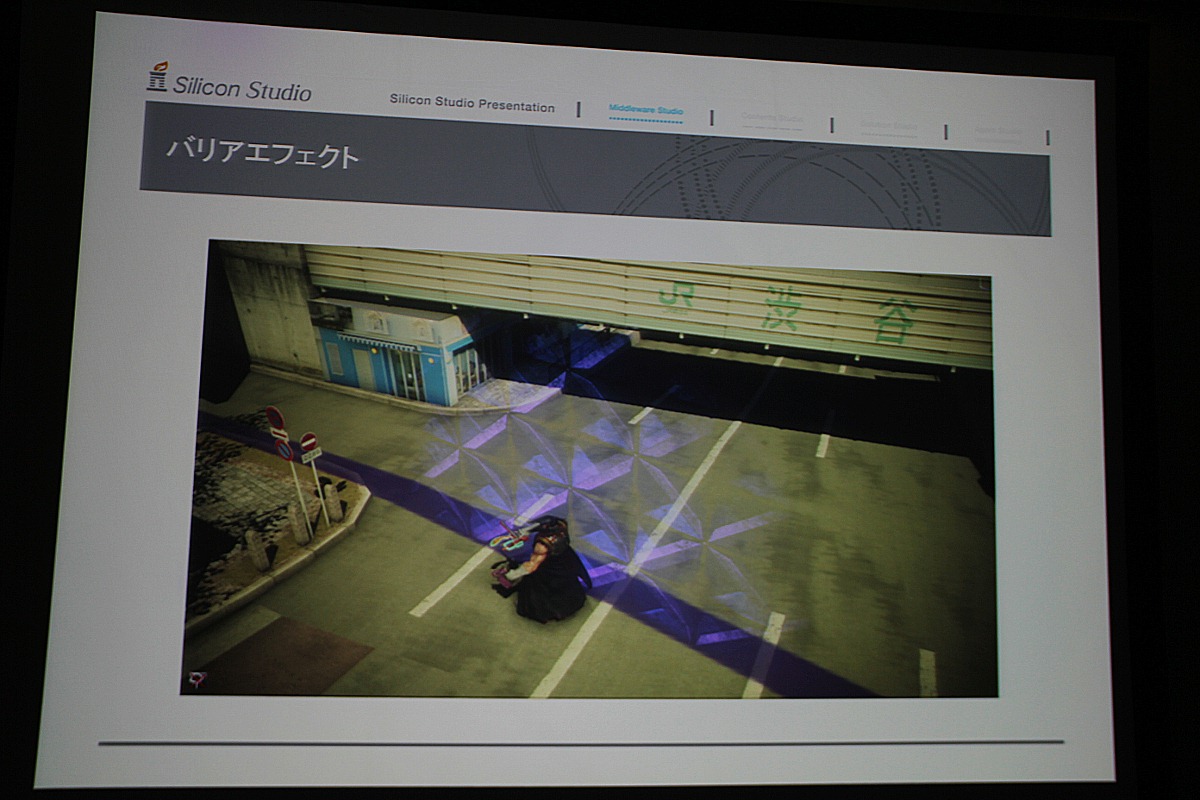This screenshot has height=800, width=1200.
Task: Click the green 渋谷 sign on the building
Action: click(x=839, y=314)
